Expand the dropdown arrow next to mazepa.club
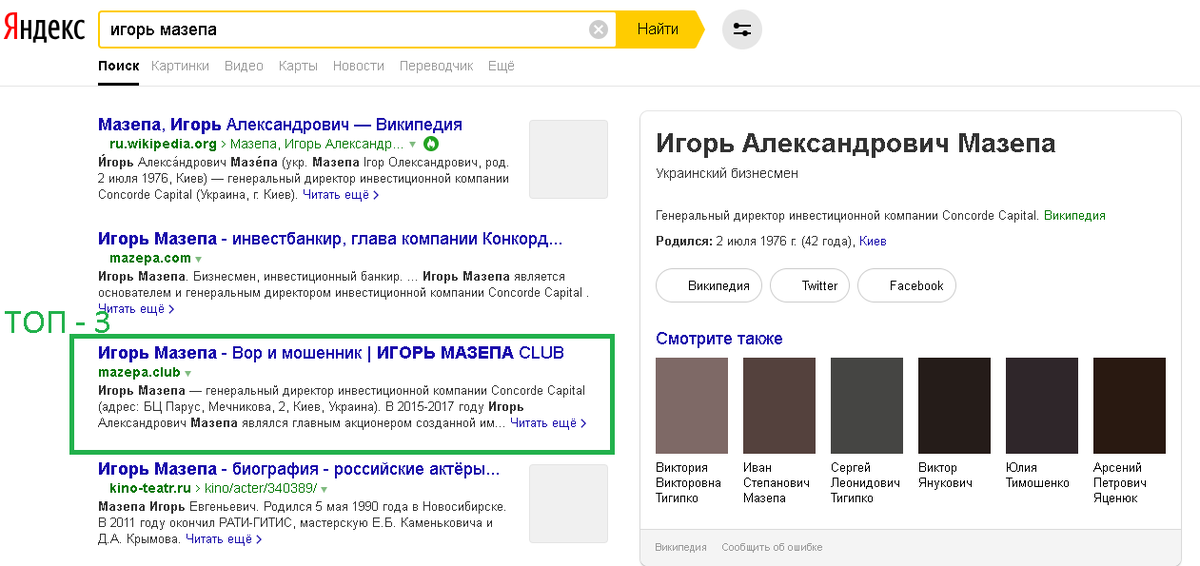Viewport: 1200px width, 566px height. click(187, 373)
